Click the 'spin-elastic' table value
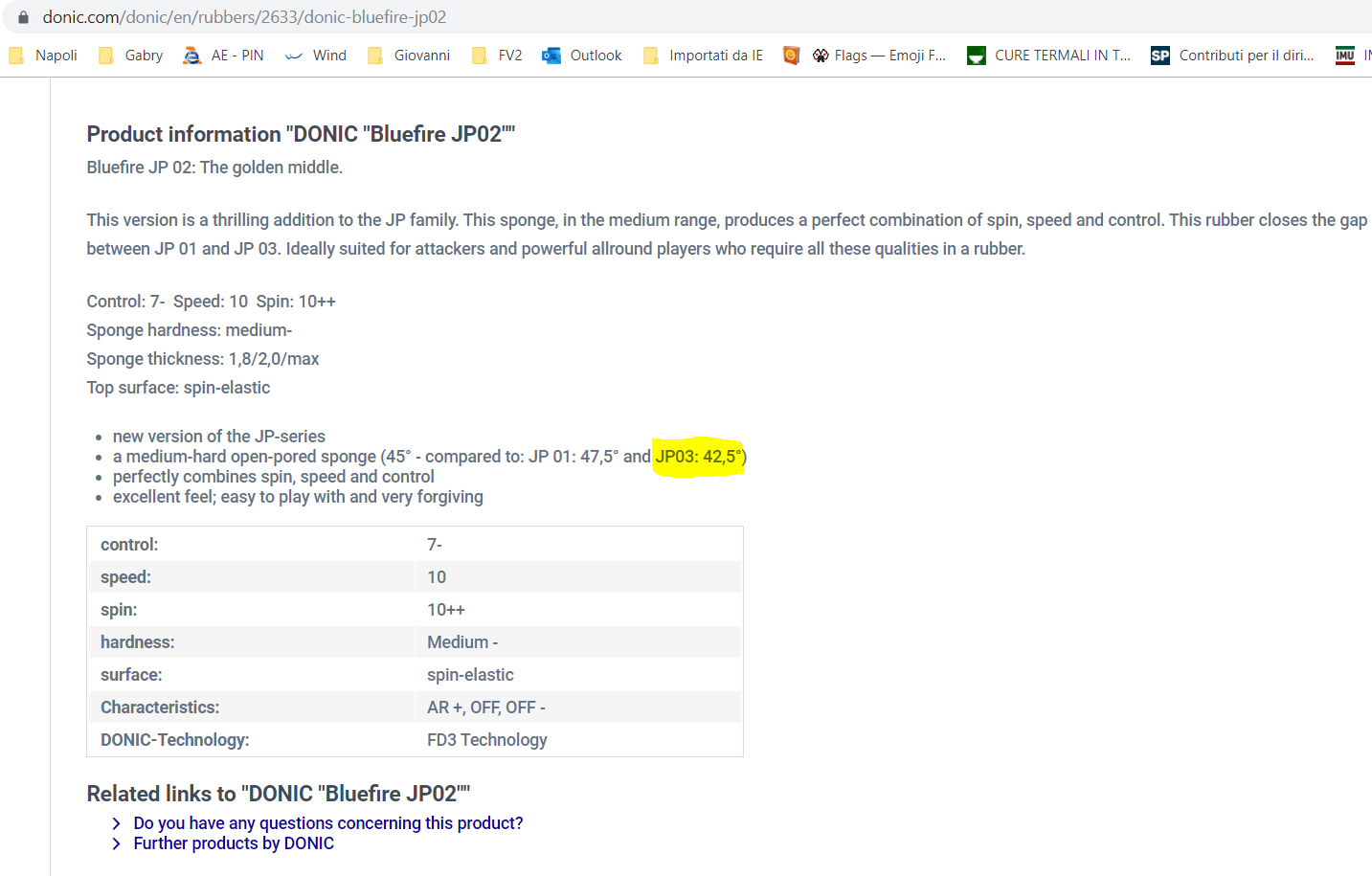 pyautogui.click(x=470, y=675)
